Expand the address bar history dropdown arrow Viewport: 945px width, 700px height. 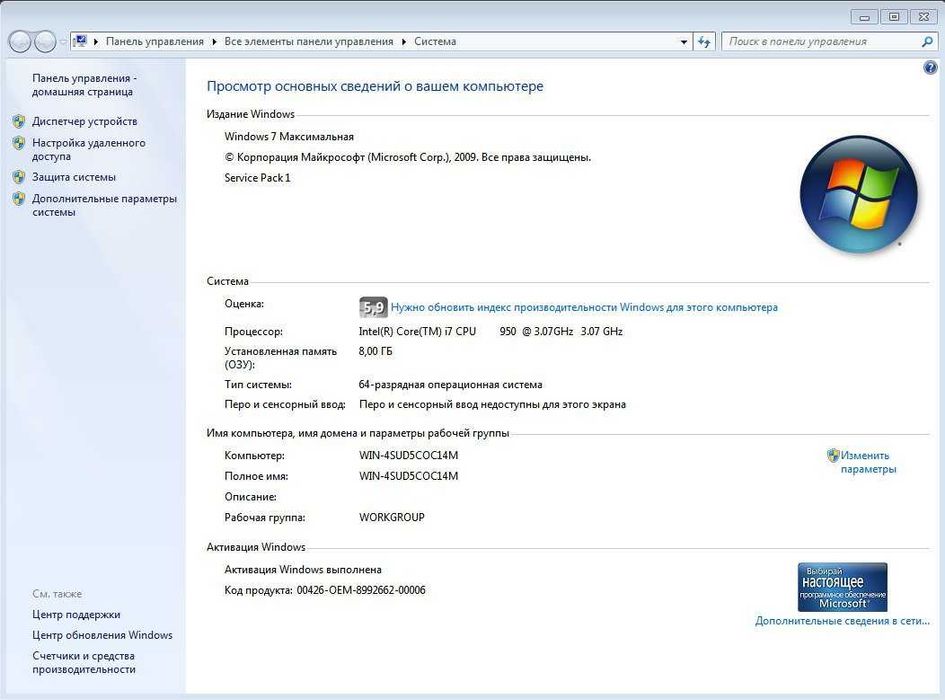[x=683, y=42]
